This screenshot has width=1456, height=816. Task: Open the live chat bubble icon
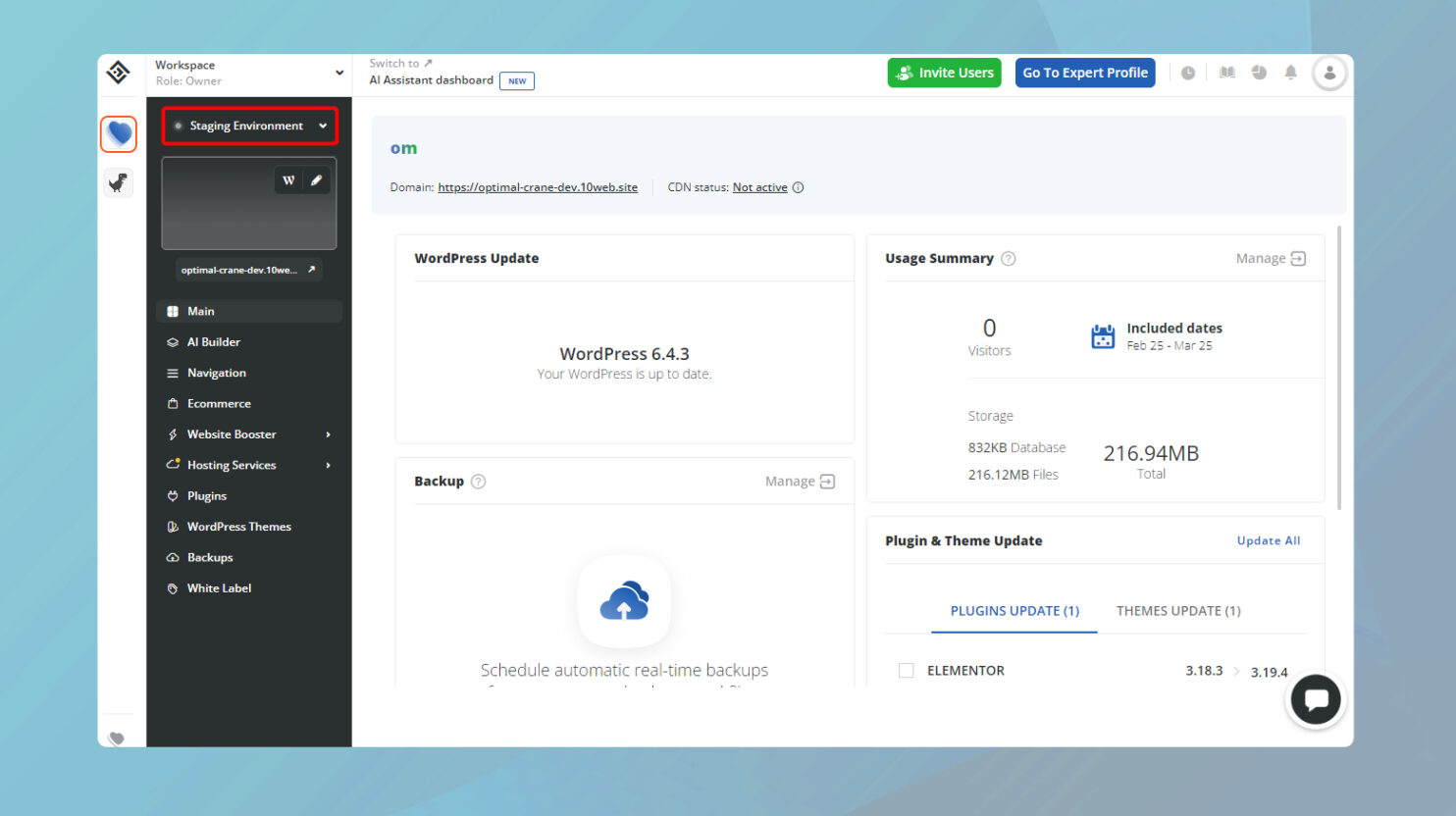coord(1315,700)
